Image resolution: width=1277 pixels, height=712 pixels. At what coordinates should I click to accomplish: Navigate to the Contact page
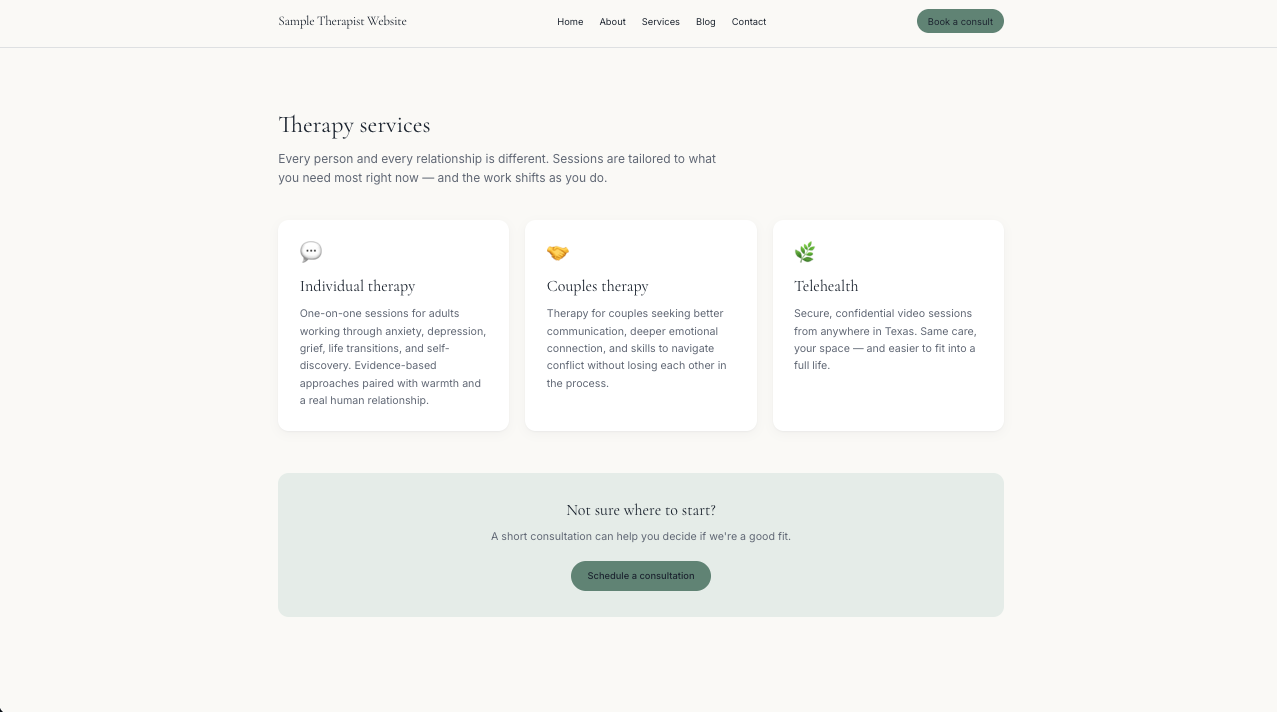pyautogui.click(x=749, y=22)
